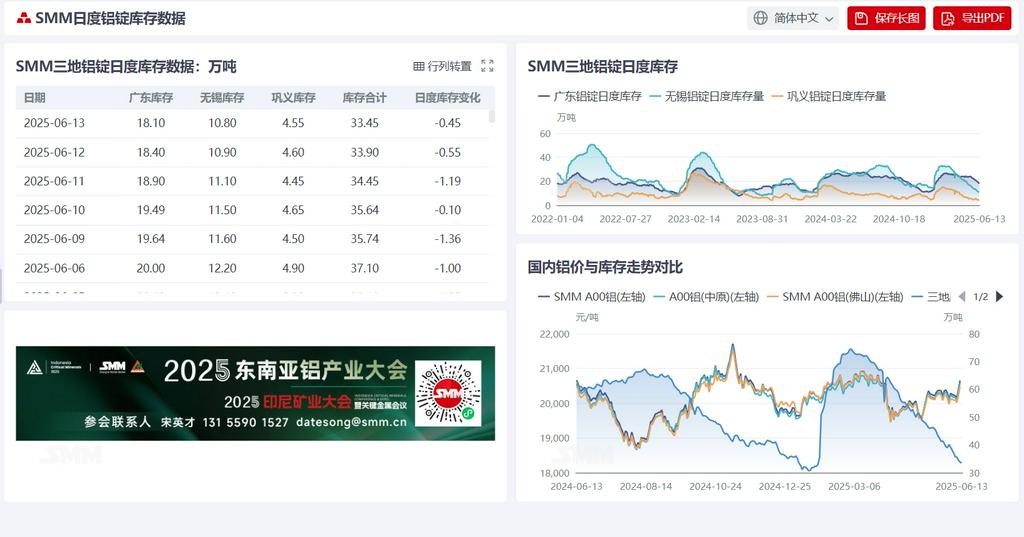This screenshot has width=1024, height=537.
Task: Click the SMM red logo icon
Action: coord(24,18)
